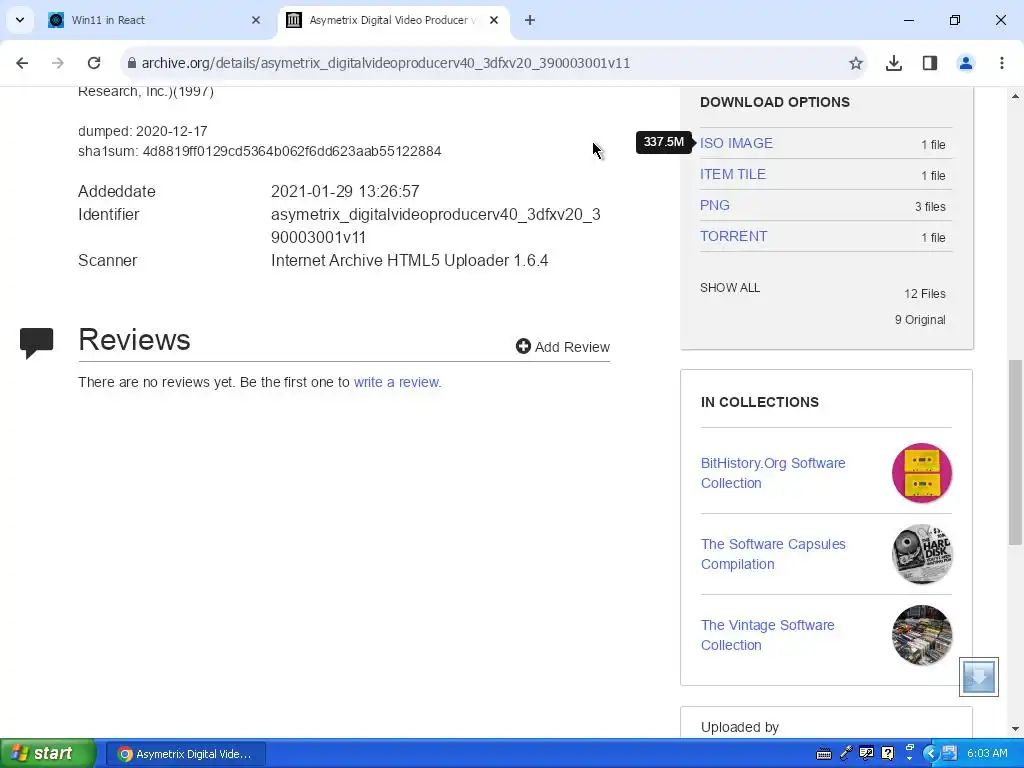Click the pen tool tray icon
The width and height of the screenshot is (1024, 768).
tap(846, 754)
